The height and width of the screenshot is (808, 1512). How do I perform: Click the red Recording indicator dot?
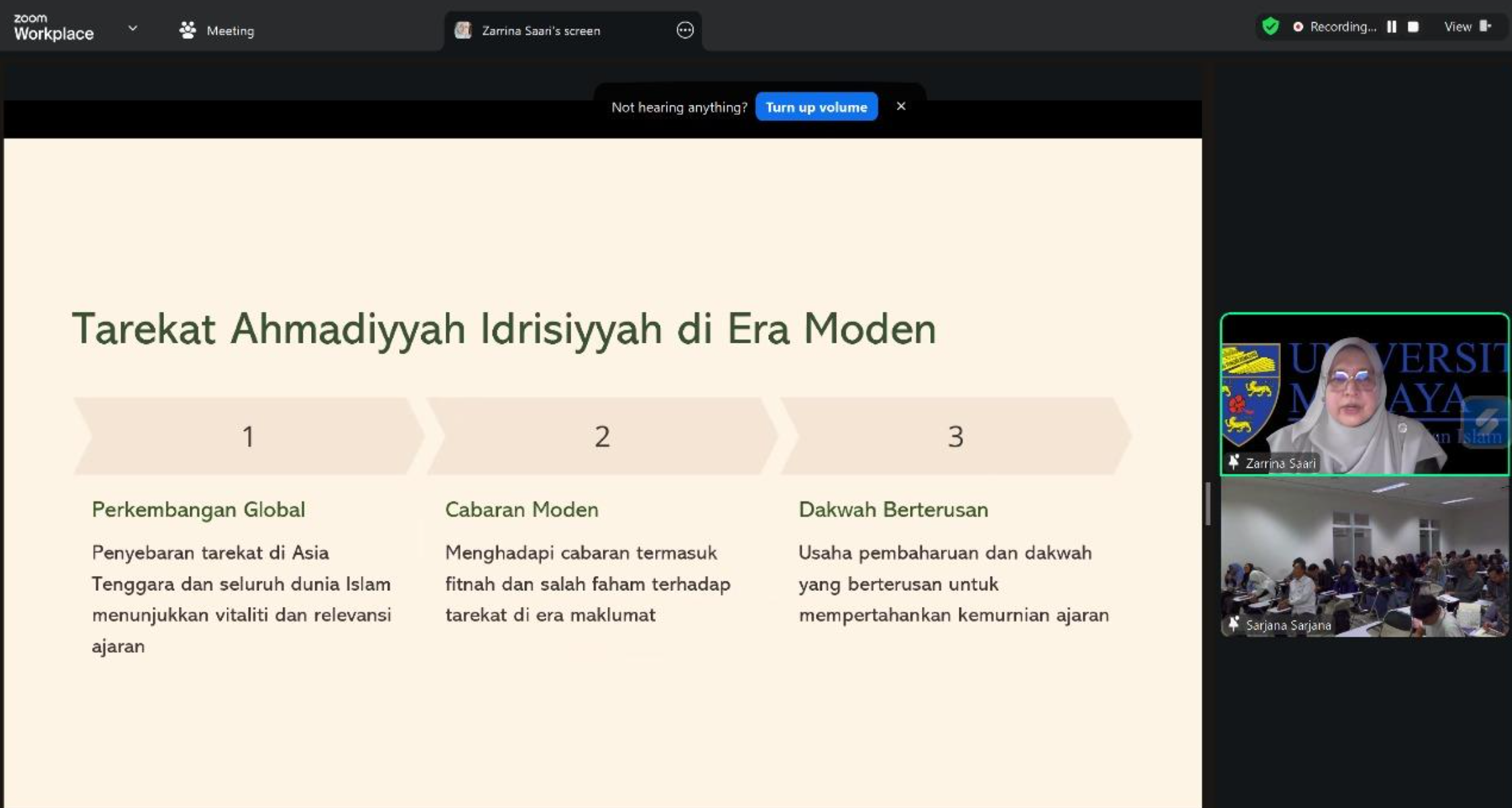pos(1298,27)
